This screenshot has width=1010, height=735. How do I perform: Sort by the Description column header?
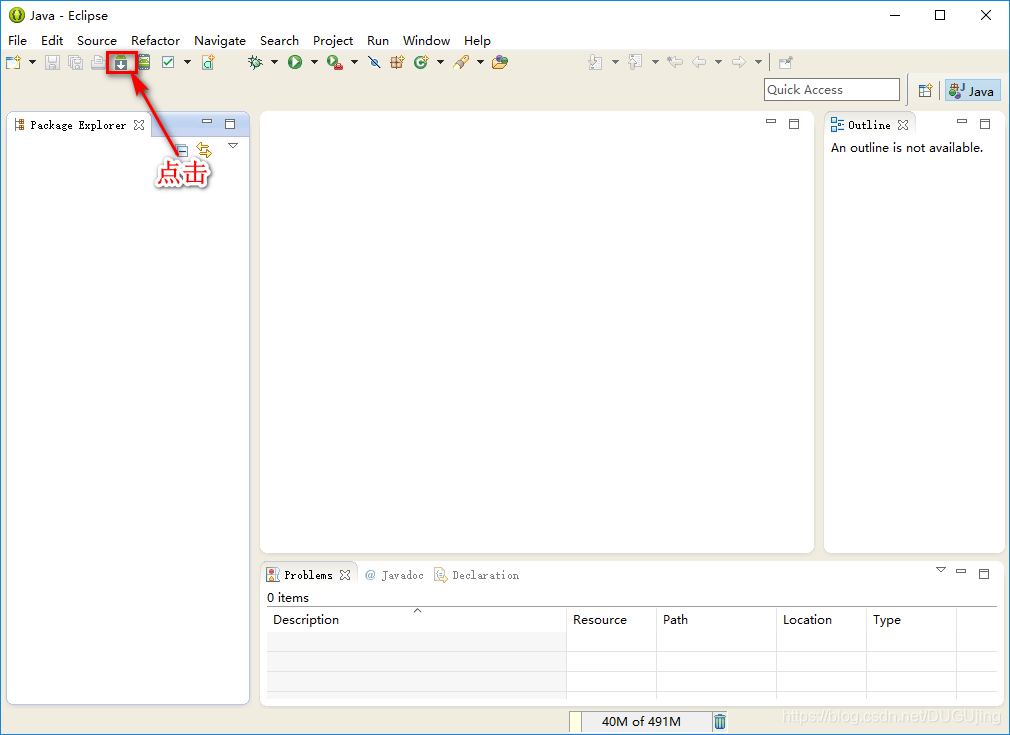coord(417,620)
